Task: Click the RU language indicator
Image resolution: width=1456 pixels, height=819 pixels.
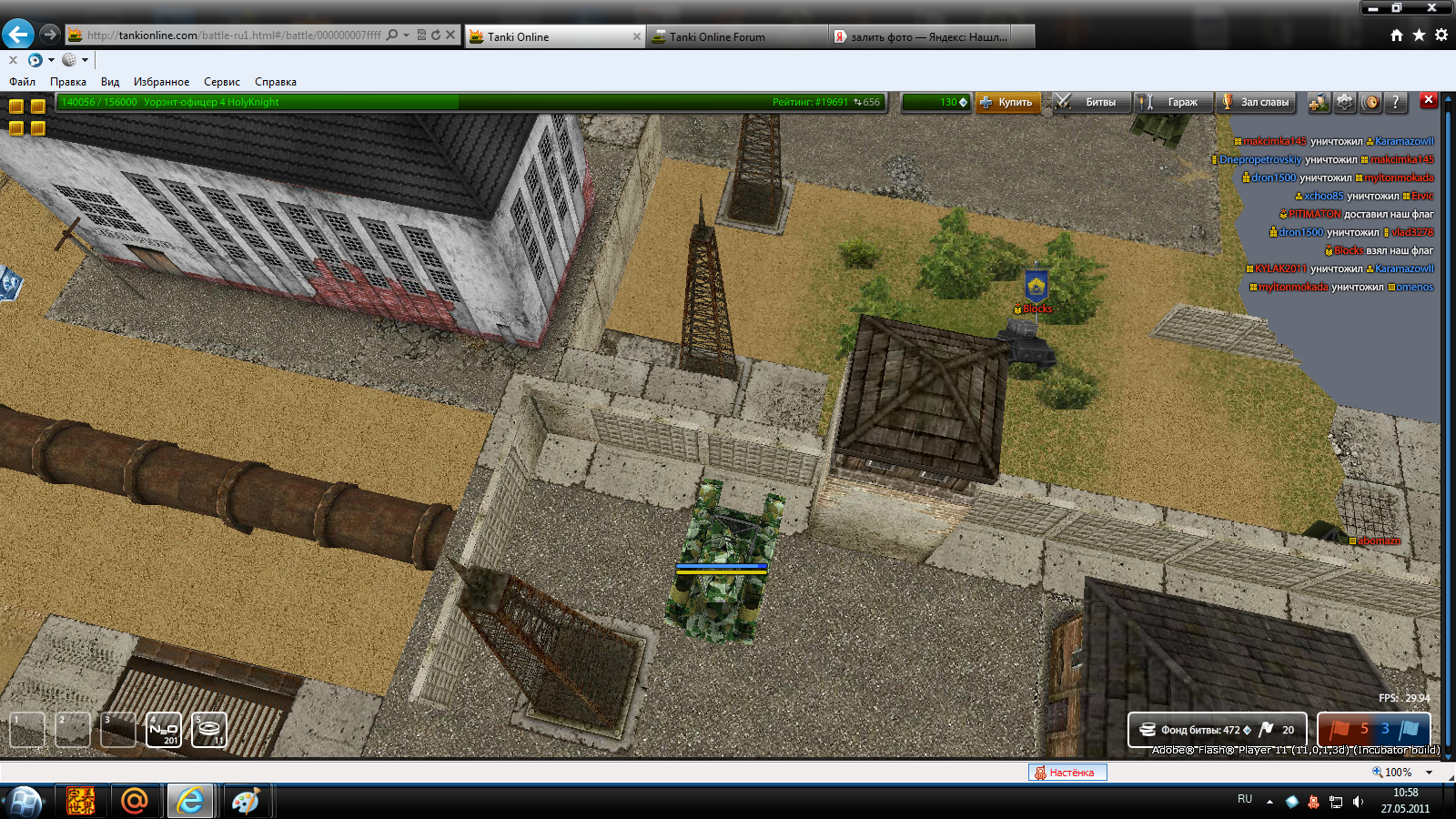Action: point(1245,799)
